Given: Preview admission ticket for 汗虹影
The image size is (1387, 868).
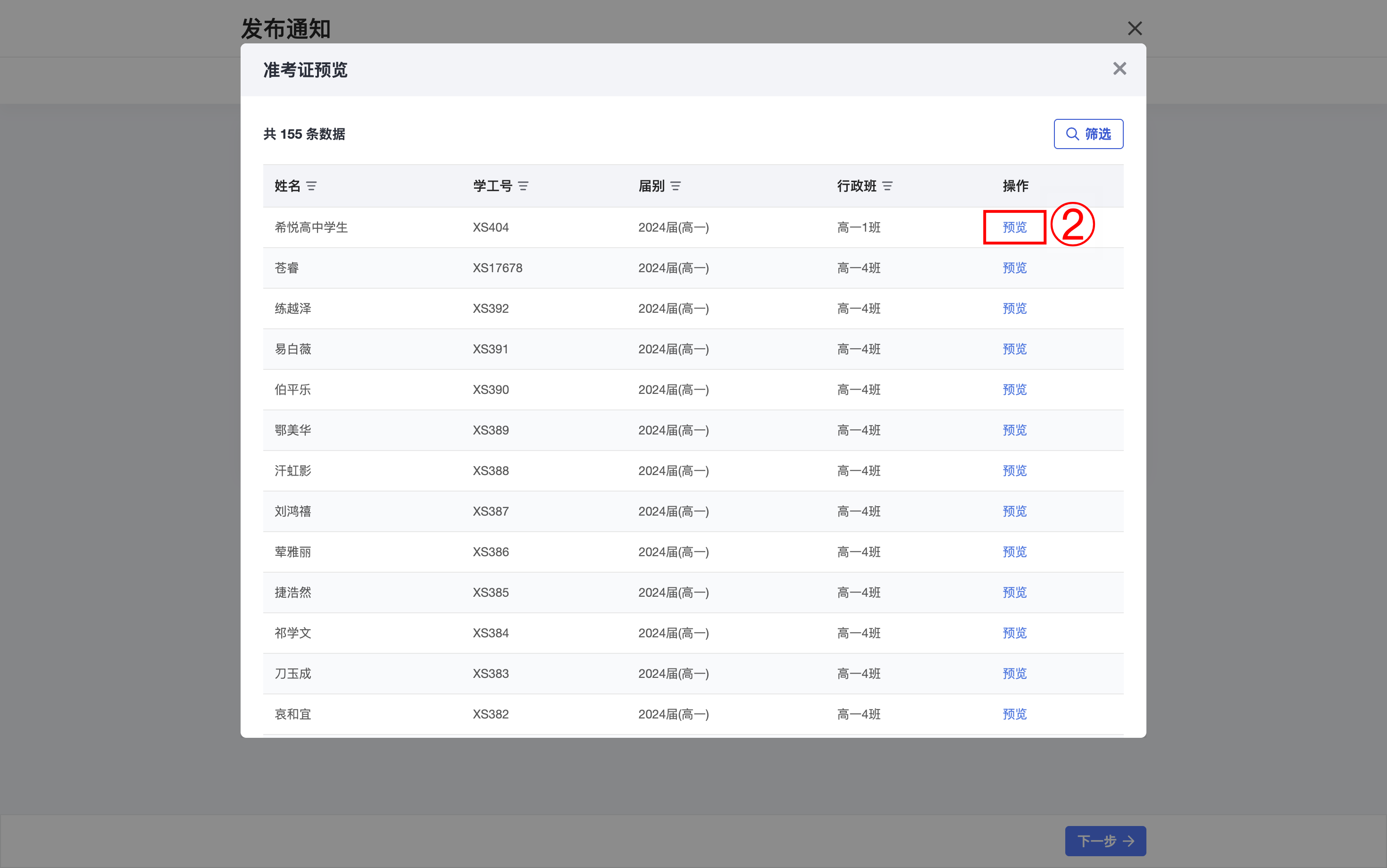Looking at the screenshot, I should pos(1014,471).
